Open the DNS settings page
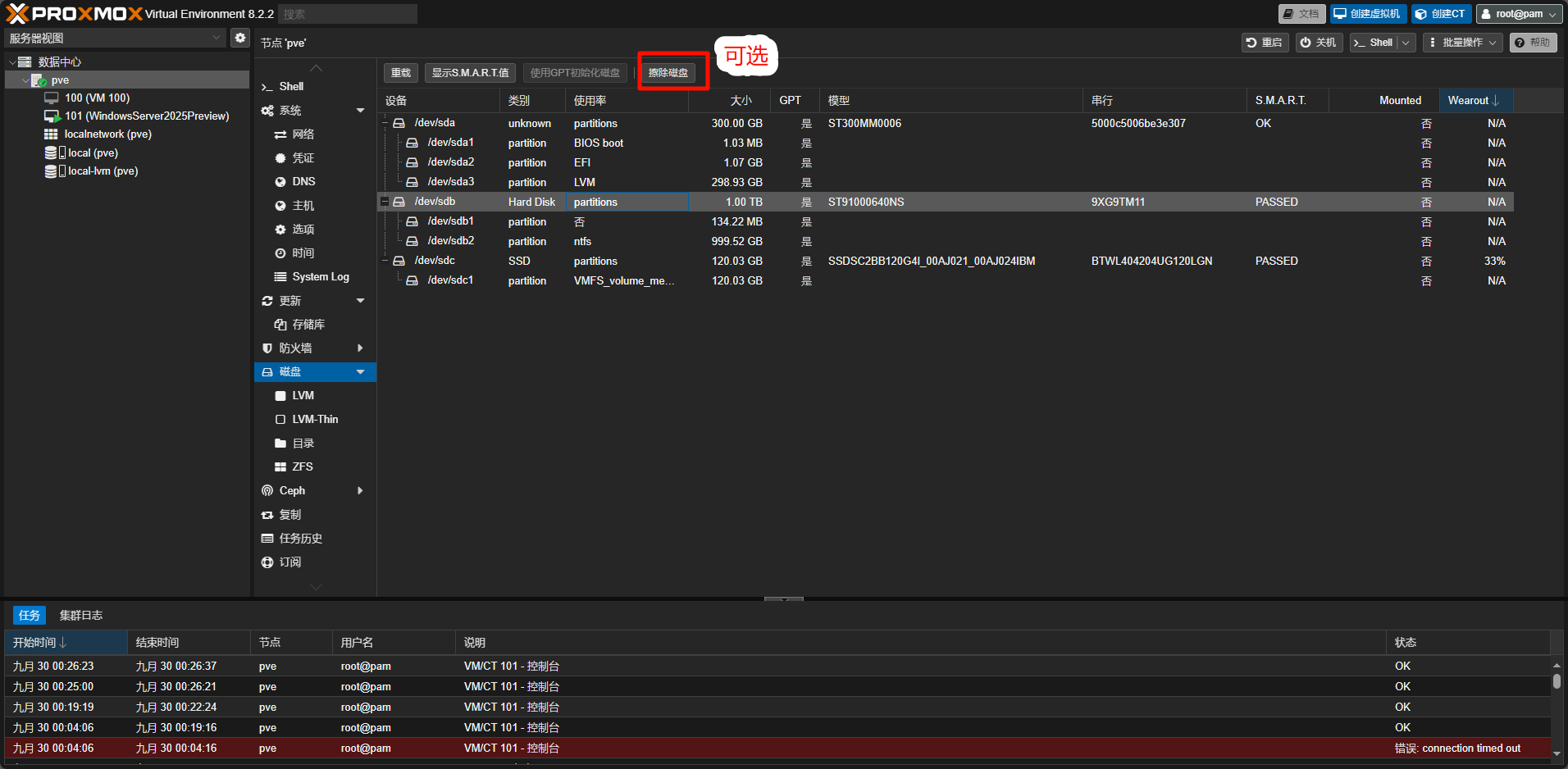This screenshot has height=769, width=1568. pyautogui.click(x=303, y=182)
